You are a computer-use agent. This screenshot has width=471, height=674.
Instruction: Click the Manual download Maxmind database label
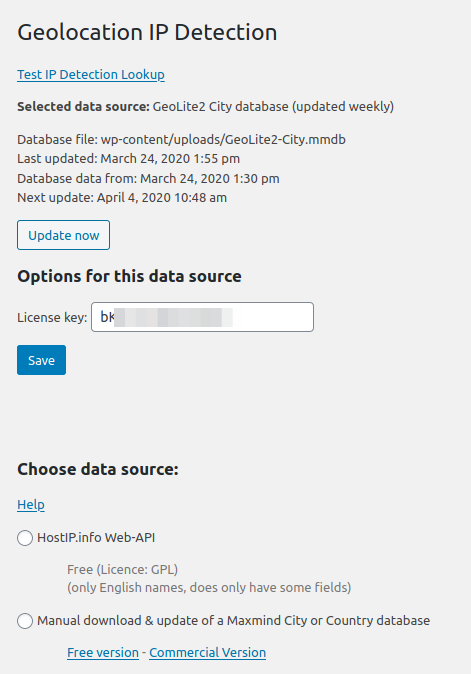pos(233,621)
